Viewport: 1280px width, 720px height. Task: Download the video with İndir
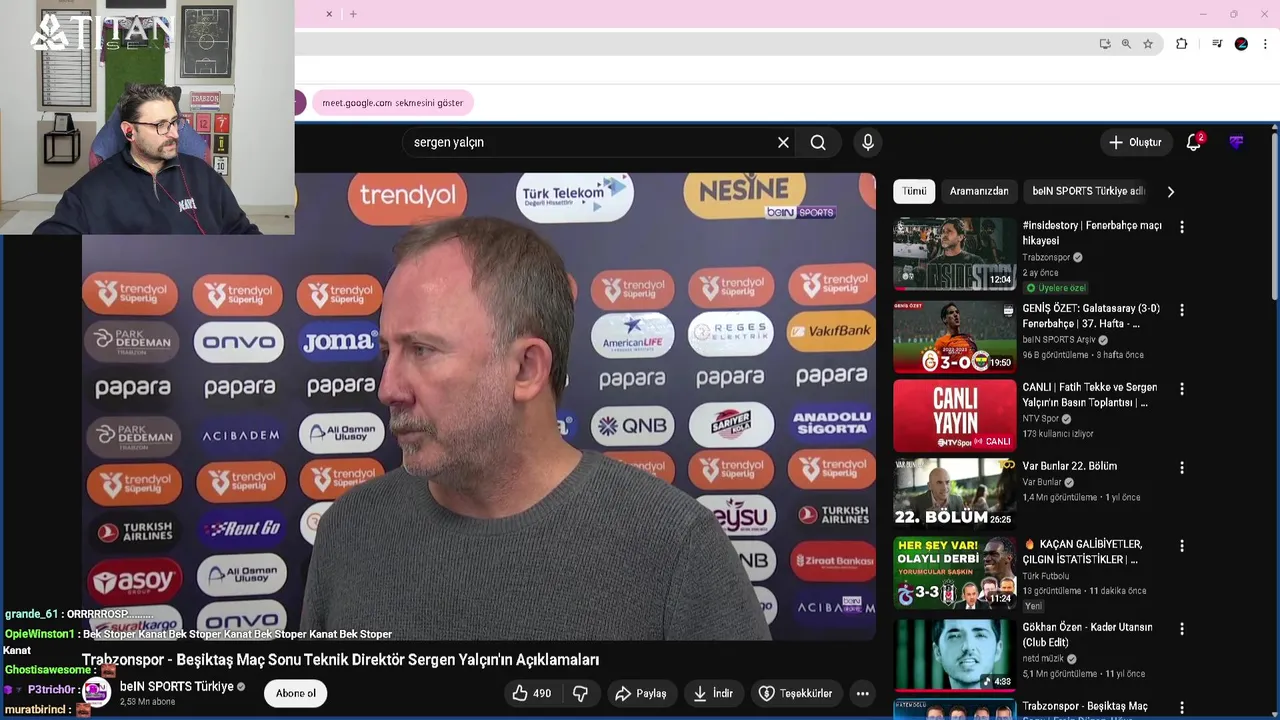click(714, 693)
